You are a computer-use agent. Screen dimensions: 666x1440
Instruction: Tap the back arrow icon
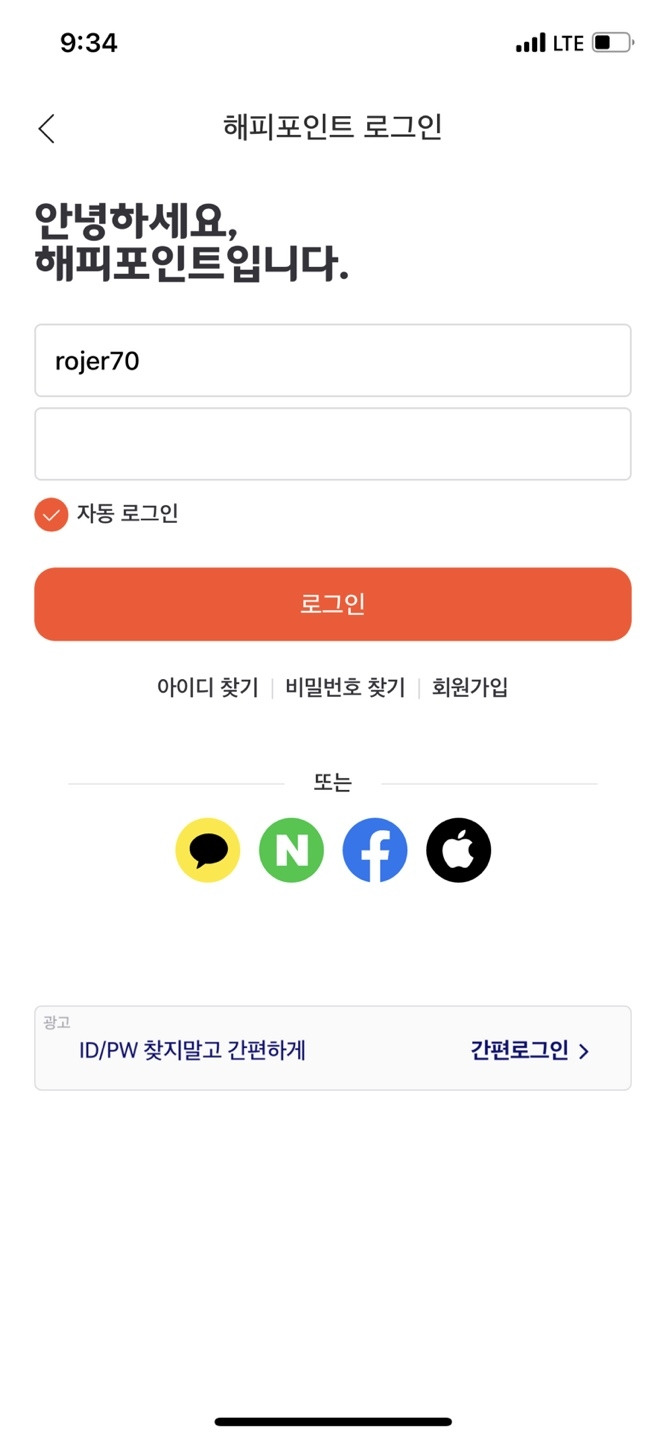pyautogui.click(x=46, y=128)
